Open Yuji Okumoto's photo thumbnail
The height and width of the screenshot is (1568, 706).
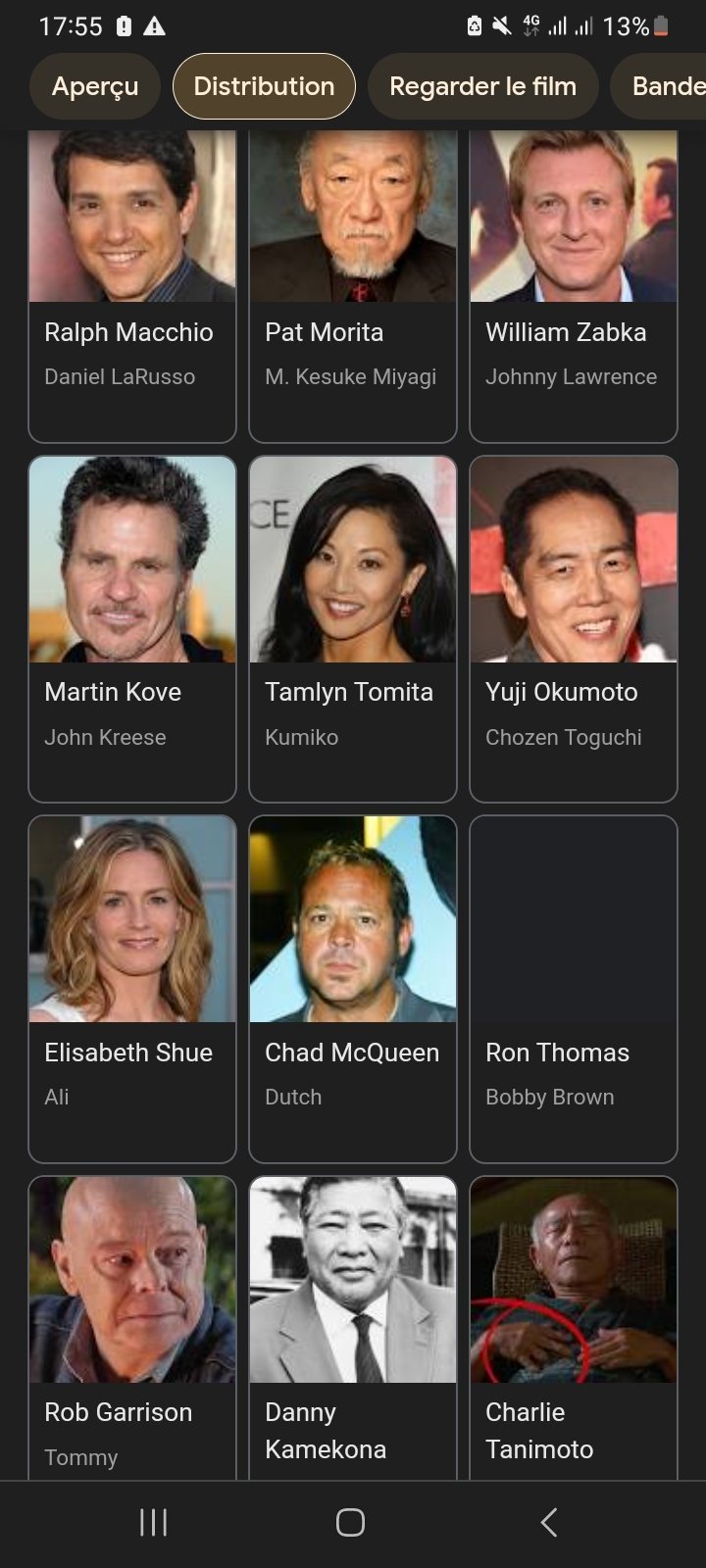pos(574,560)
